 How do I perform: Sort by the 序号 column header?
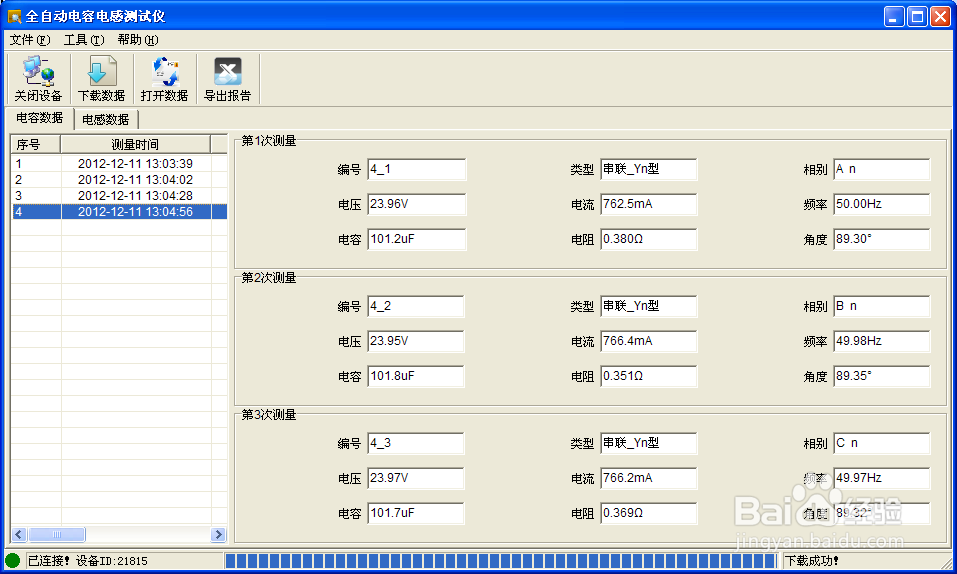[x=35, y=145]
